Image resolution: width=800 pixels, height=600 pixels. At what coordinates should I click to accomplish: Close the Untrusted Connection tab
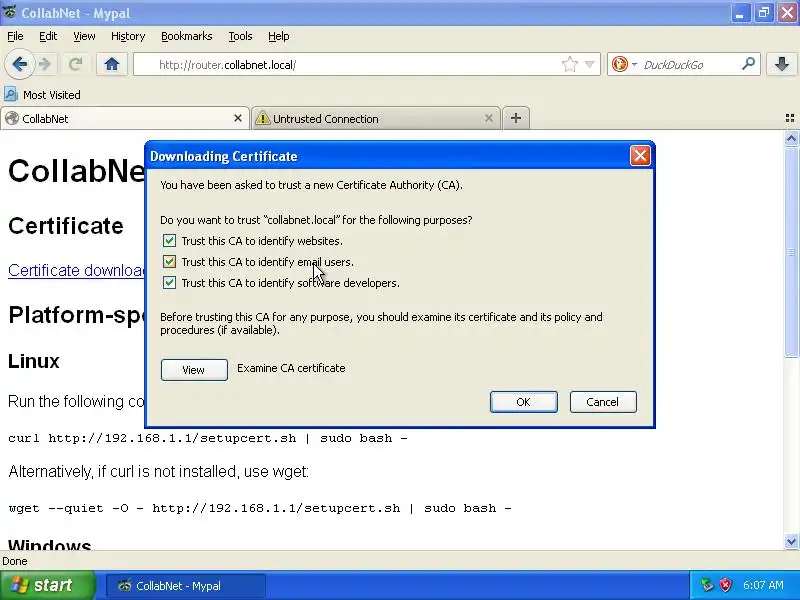[x=488, y=118]
